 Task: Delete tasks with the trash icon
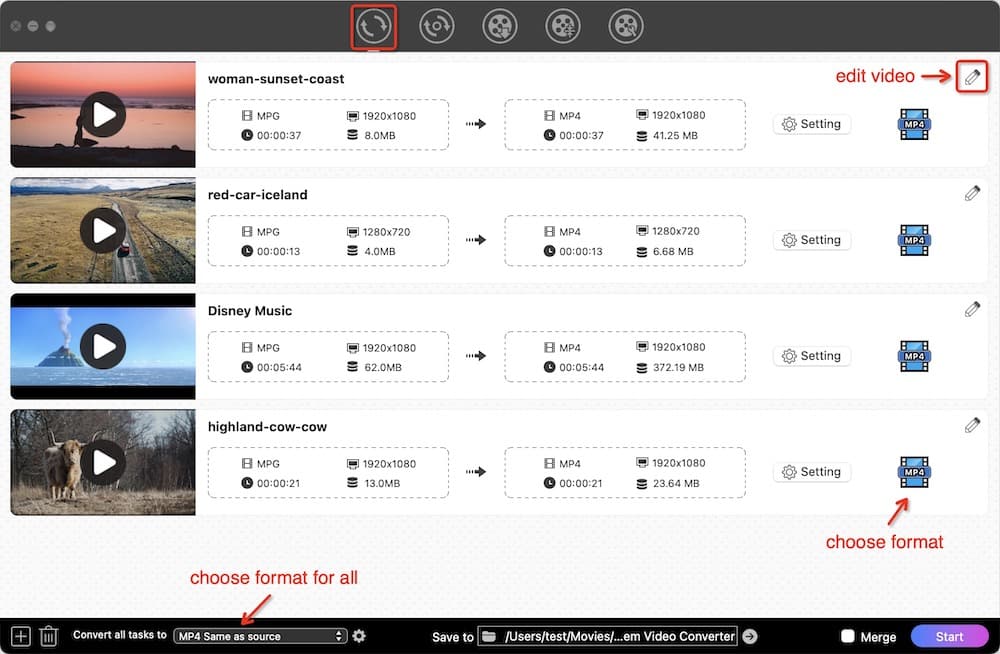pos(49,636)
